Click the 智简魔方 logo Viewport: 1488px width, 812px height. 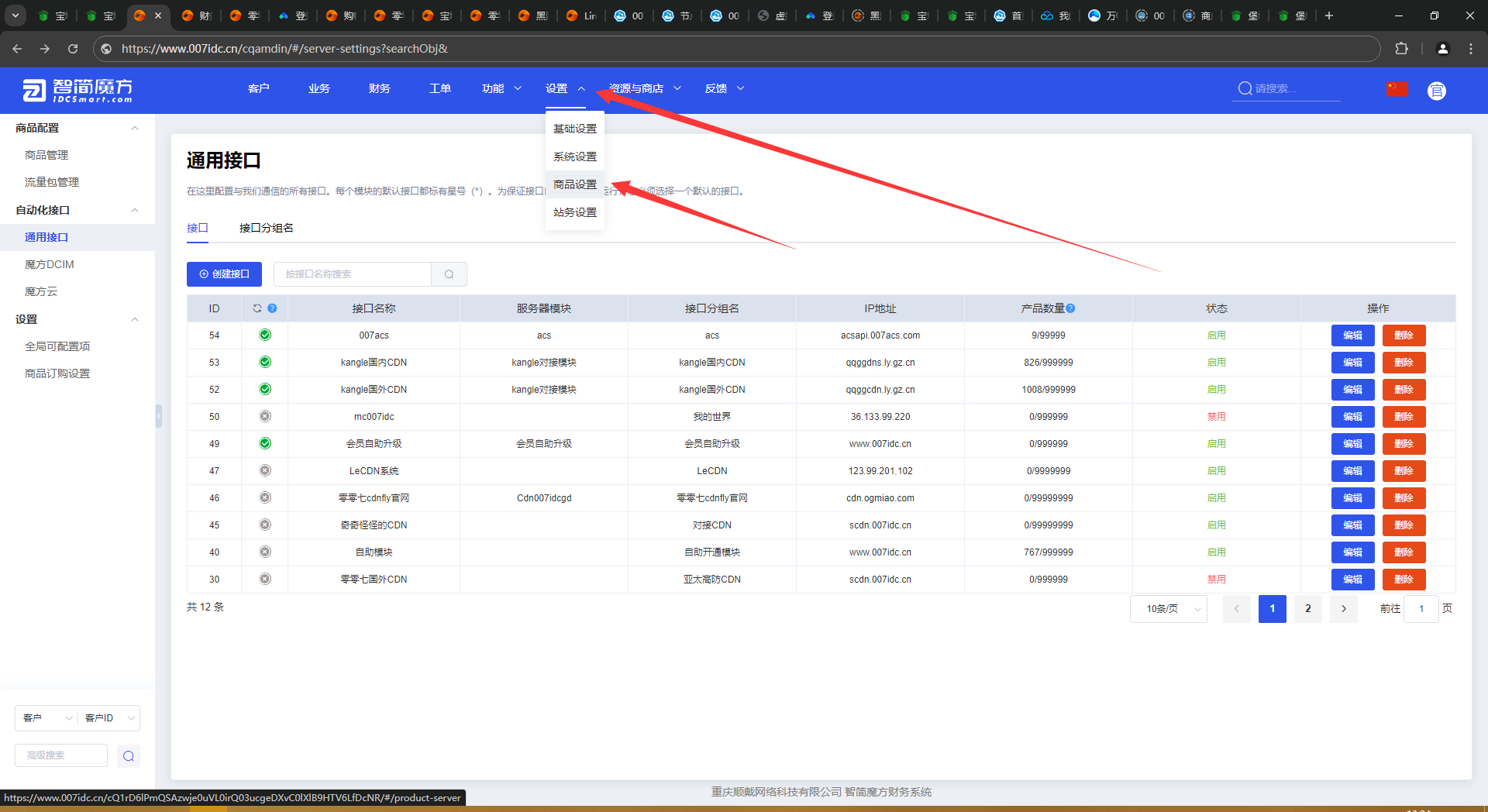(77, 91)
